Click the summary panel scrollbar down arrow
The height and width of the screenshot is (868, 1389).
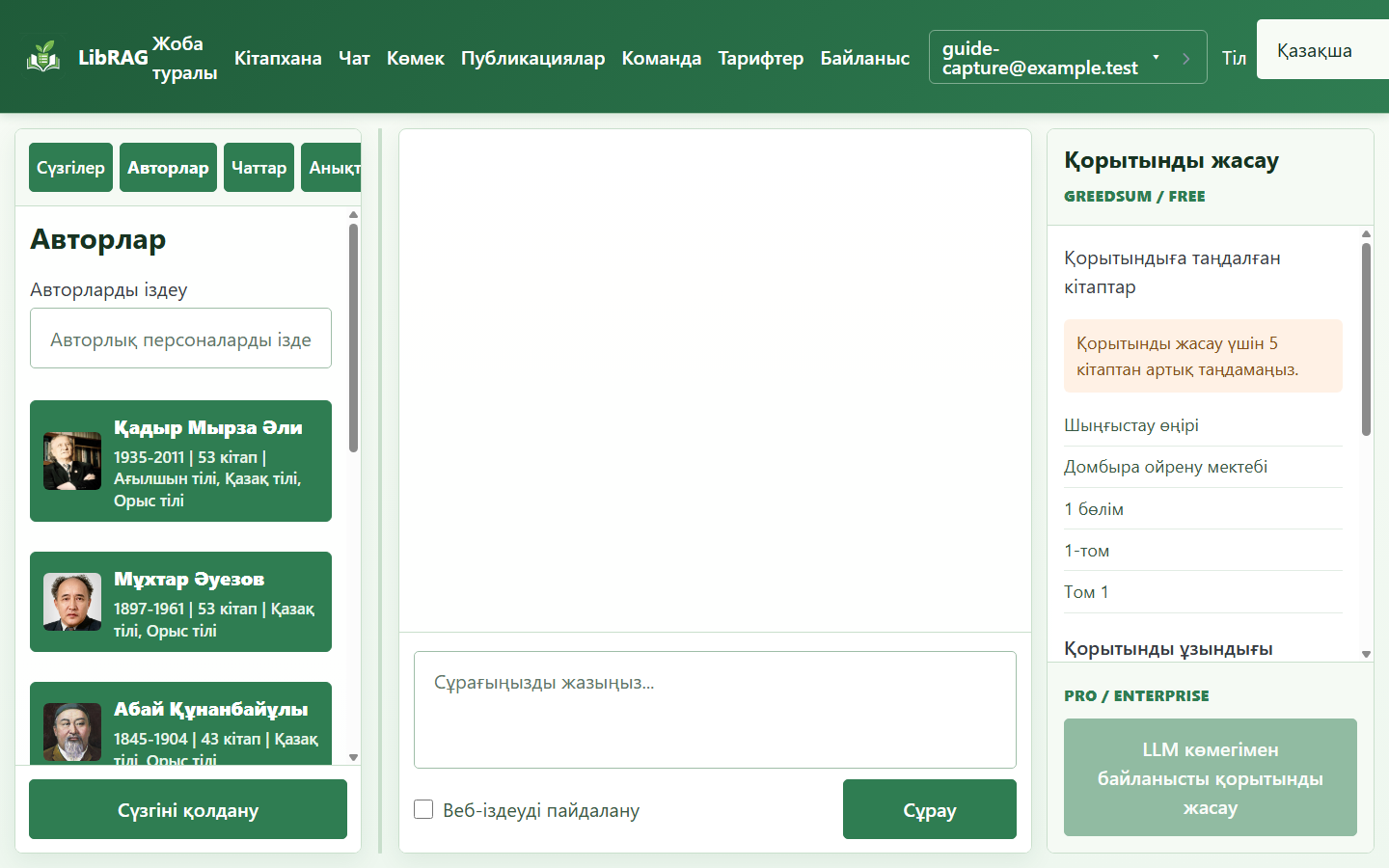(1366, 654)
